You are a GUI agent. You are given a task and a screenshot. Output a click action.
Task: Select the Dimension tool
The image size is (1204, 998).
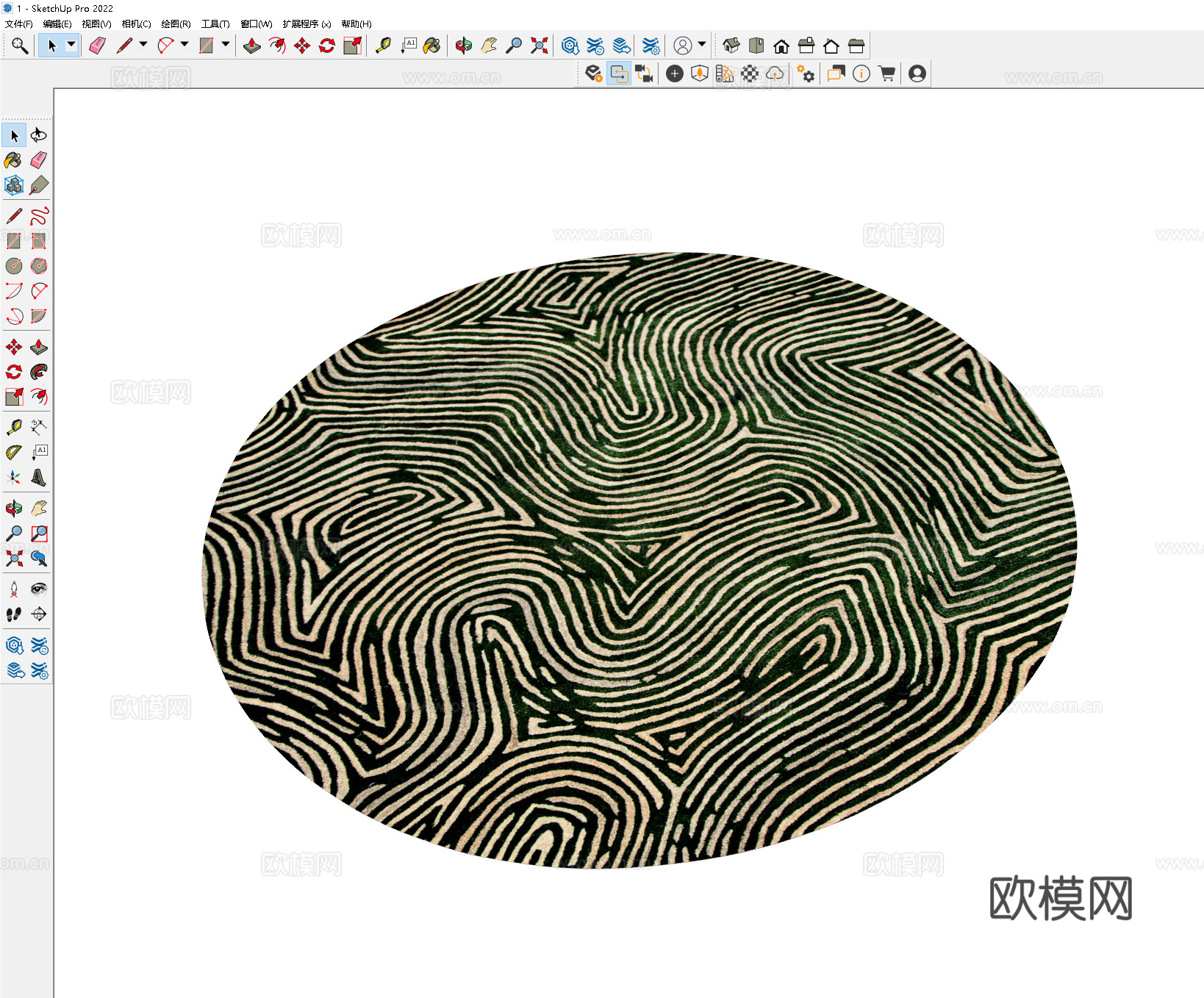click(39, 426)
